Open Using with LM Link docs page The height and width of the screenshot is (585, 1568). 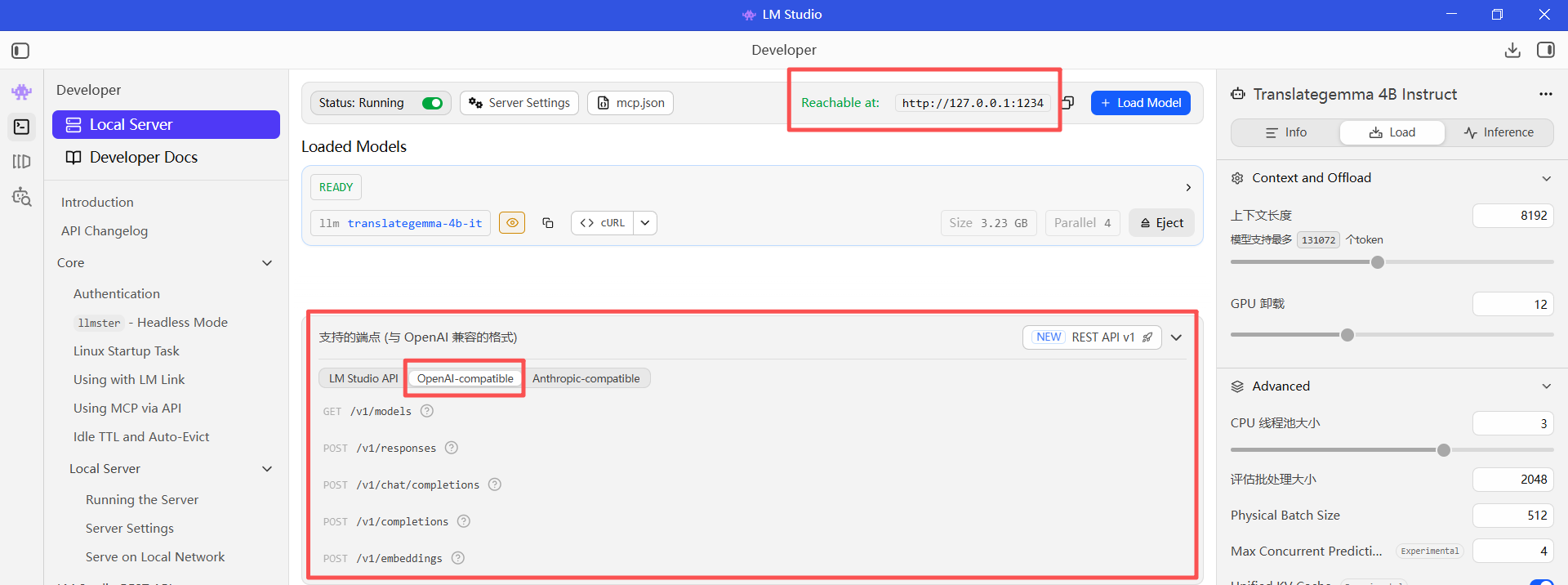pyautogui.click(x=129, y=379)
